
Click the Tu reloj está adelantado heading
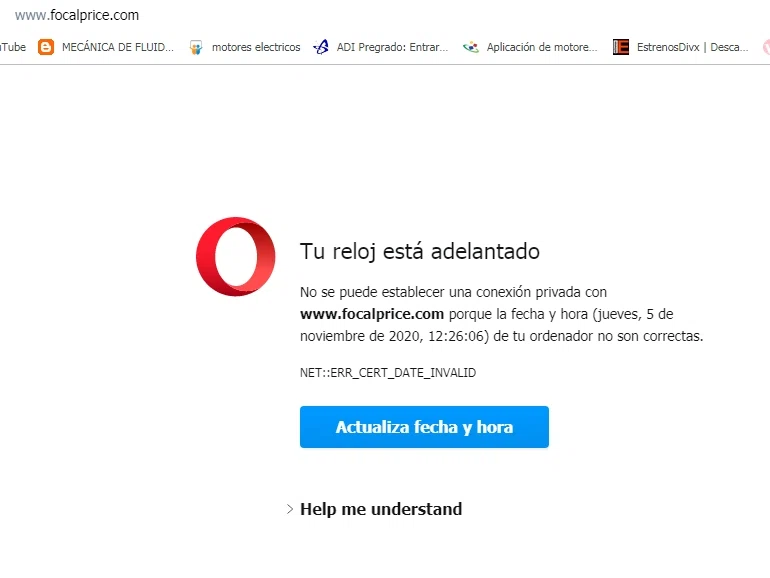coord(420,251)
